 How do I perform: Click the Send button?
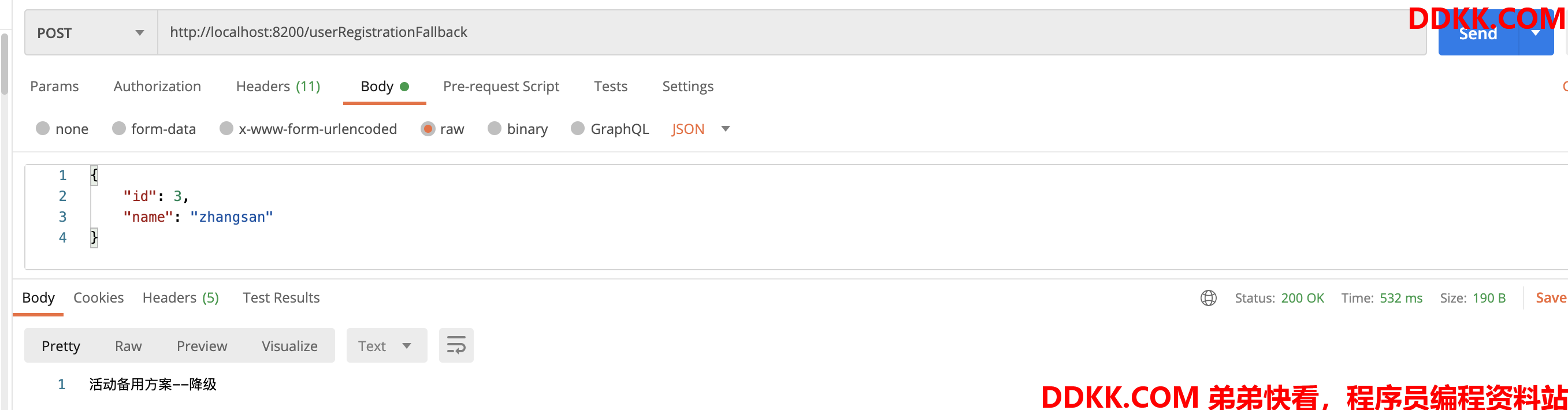pos(1478,33)
